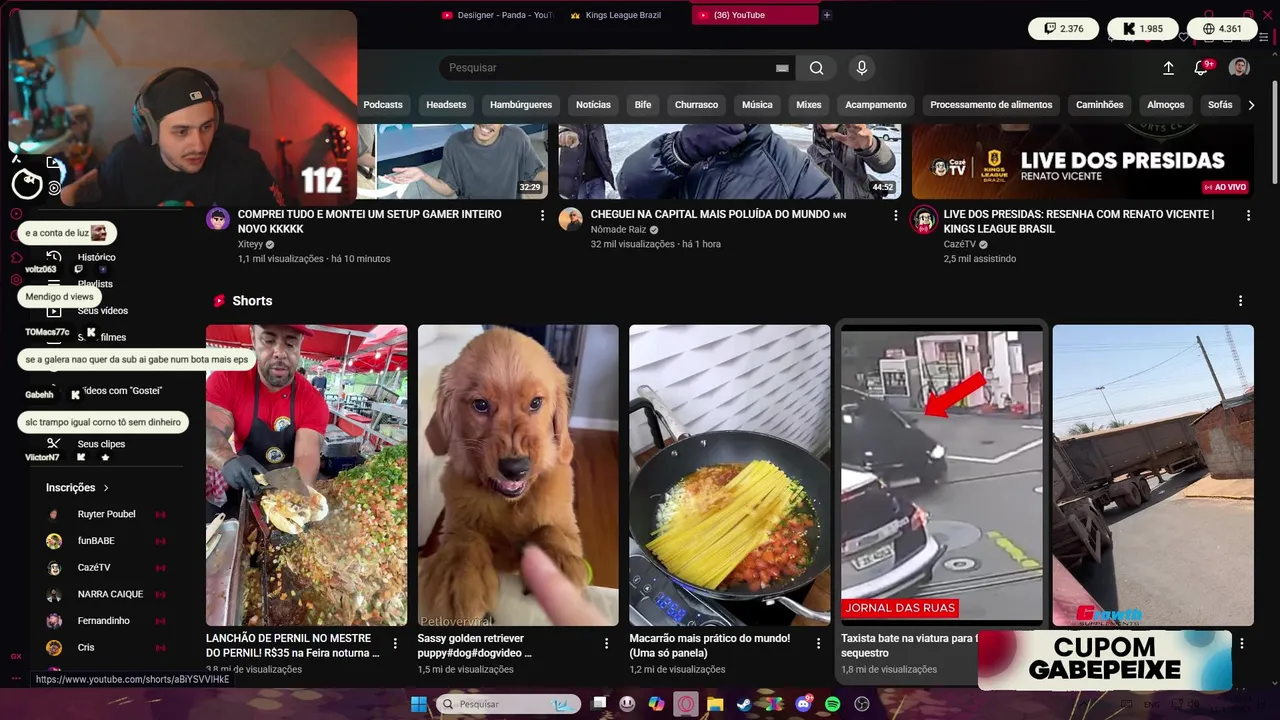Open YouTube notifications bell

(x=1201, y=68)
